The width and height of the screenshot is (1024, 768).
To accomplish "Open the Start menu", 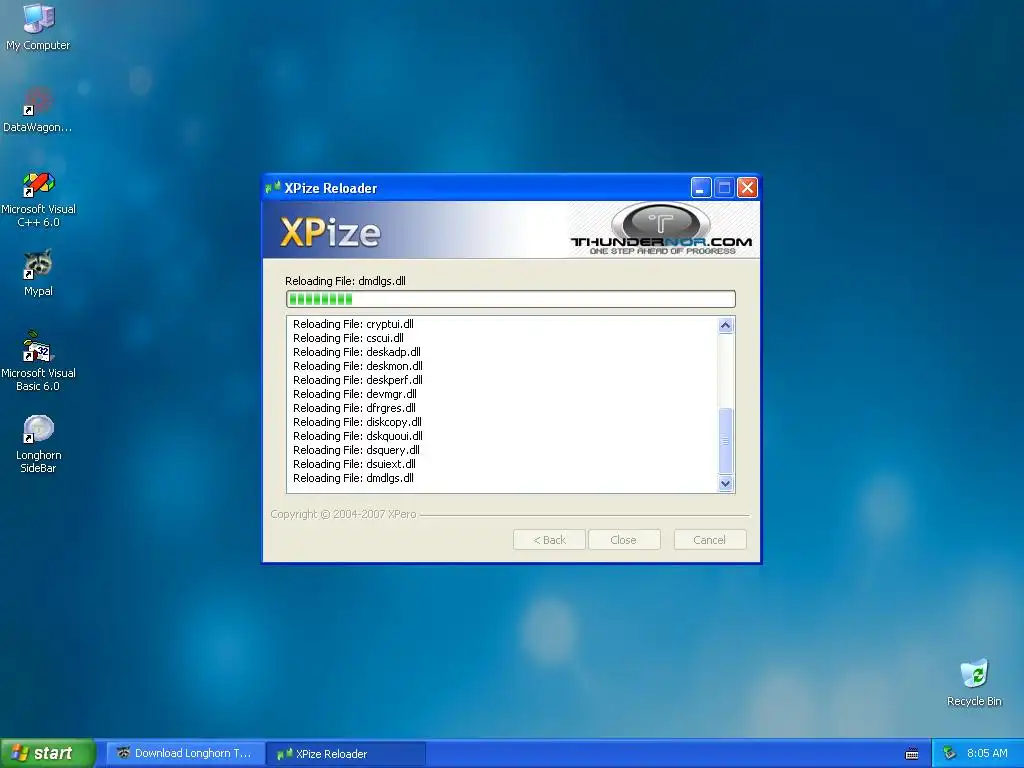I will [47, 753].
